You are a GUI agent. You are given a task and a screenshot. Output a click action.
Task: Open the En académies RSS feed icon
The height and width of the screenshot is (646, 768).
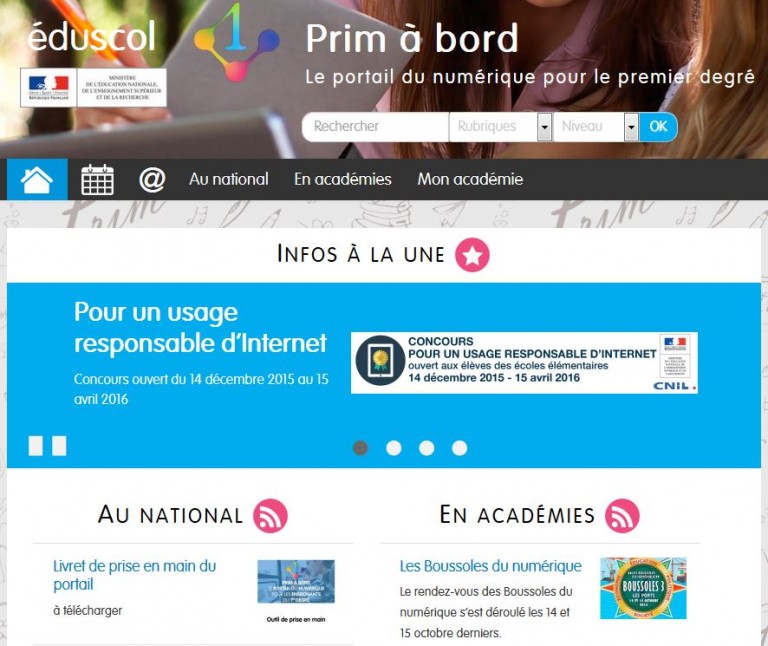pyautogui.click(x=622, y=516)
